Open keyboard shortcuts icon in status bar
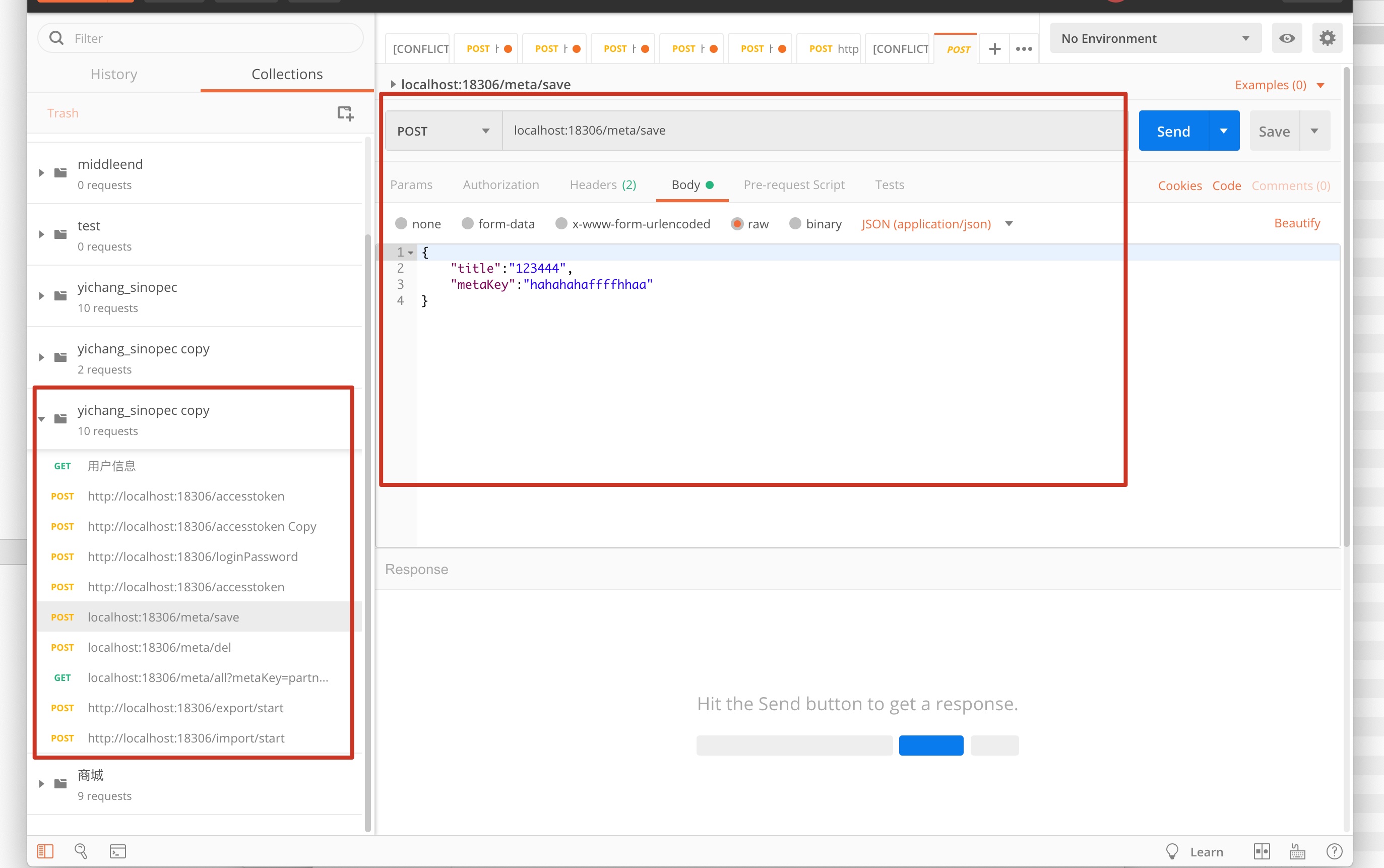Viewport: 1384px width, 868px height. pos(1297,851)
